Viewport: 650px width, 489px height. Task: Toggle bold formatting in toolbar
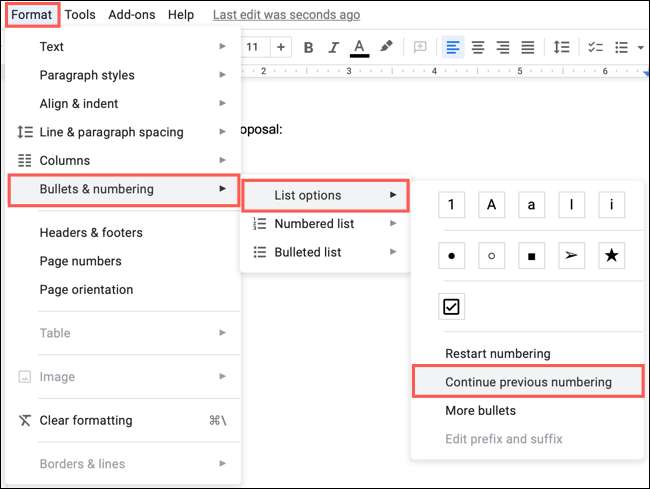pyautogui.click(x=308, y=47)
